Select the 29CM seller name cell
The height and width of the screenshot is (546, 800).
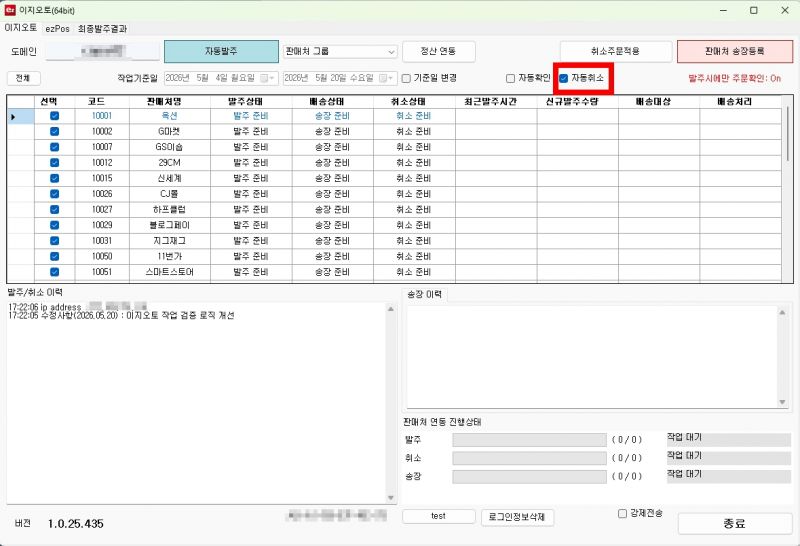pos(169,163)
